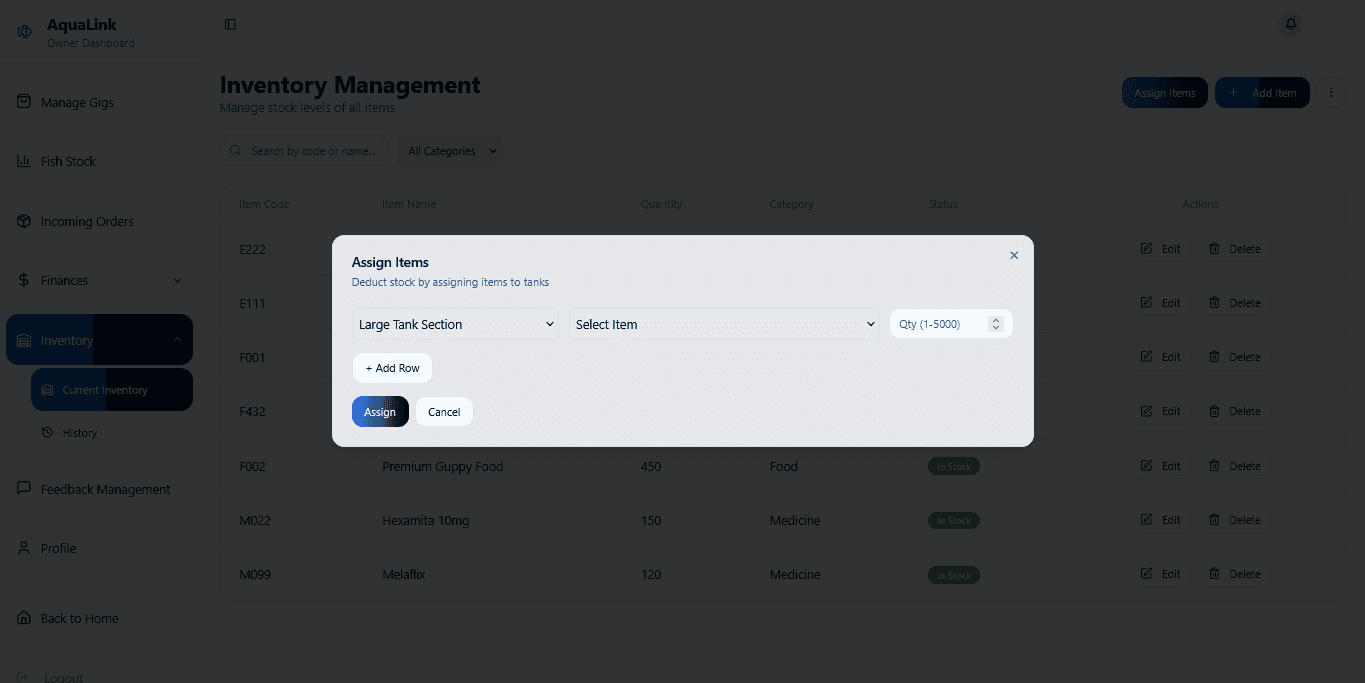This screenshot has height=683, width=1365.
Task: Open the All Categories dropdown
Action: pyautogui.click(x=449, y=151)
